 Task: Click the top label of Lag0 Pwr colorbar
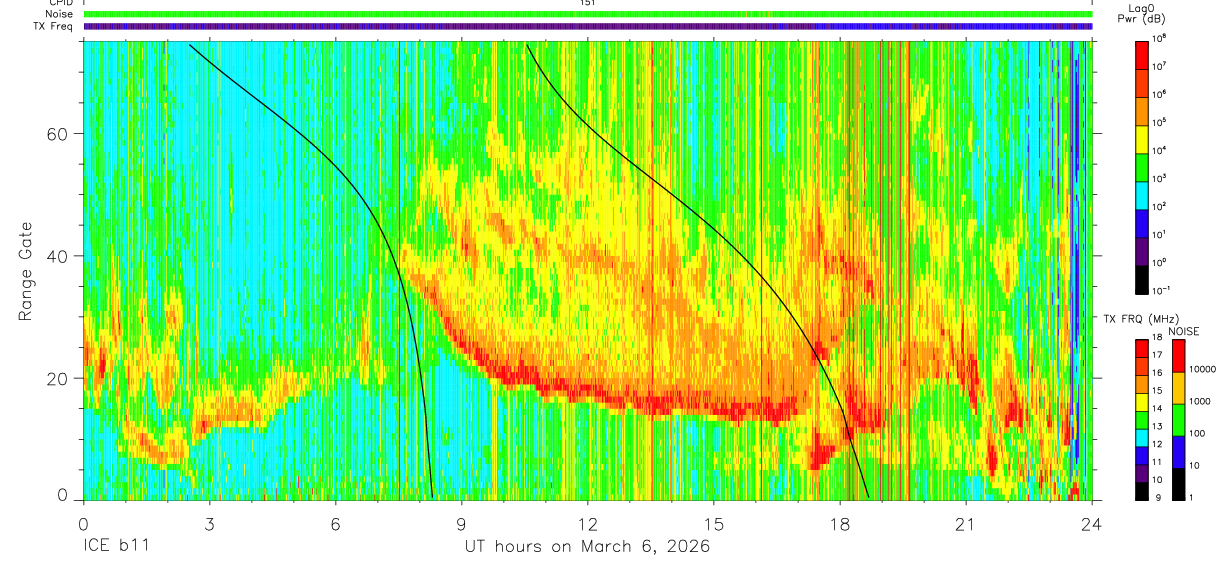(x=1160, y=38)
